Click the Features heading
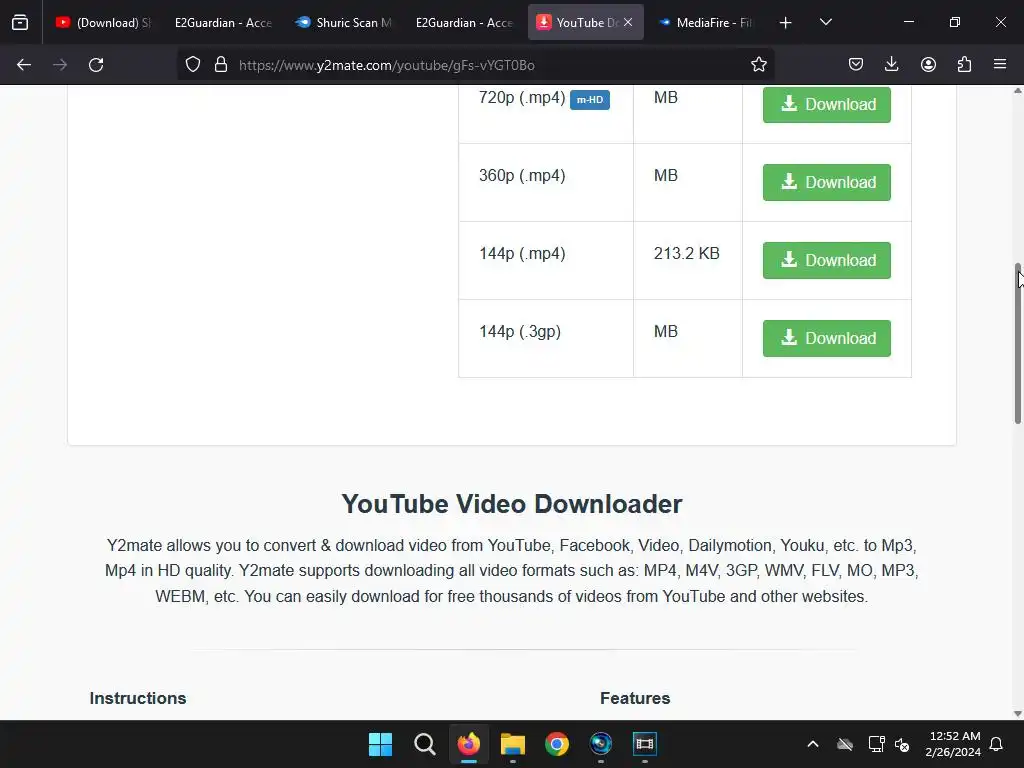The image size is (1024, 768). 635,698
